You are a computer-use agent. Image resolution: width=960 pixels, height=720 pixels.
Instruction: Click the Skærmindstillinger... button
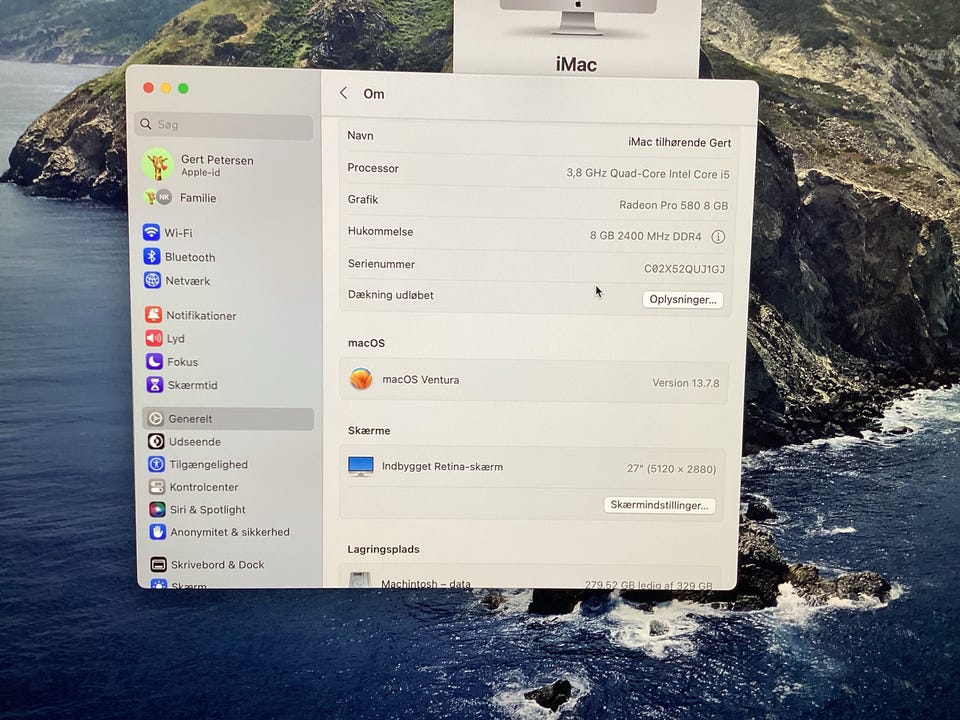point(659,505)
